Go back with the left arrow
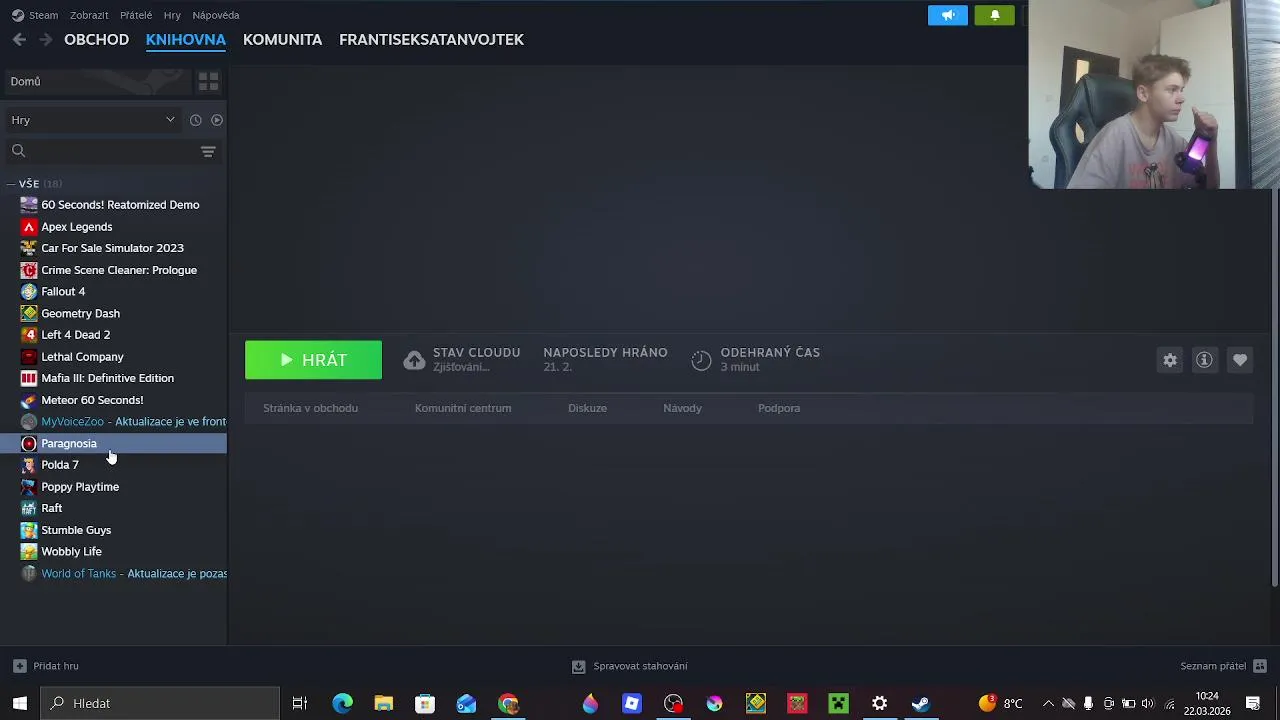The width and height of the screenshot is (1280, 720). pos(19,40)
